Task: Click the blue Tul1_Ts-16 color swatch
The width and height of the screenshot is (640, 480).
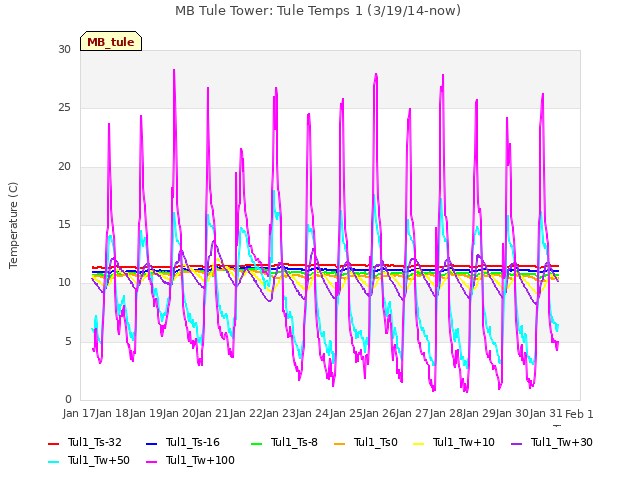Action: tap(151, 444)
